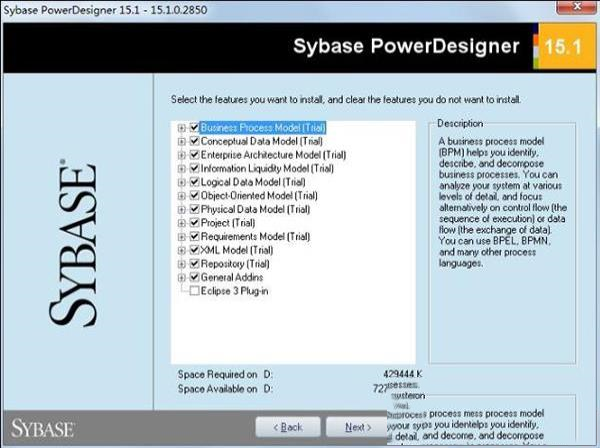Toggle the Information Liquidity Model (Trial) checkbox

pyautogui.click(x=194, y=168)
